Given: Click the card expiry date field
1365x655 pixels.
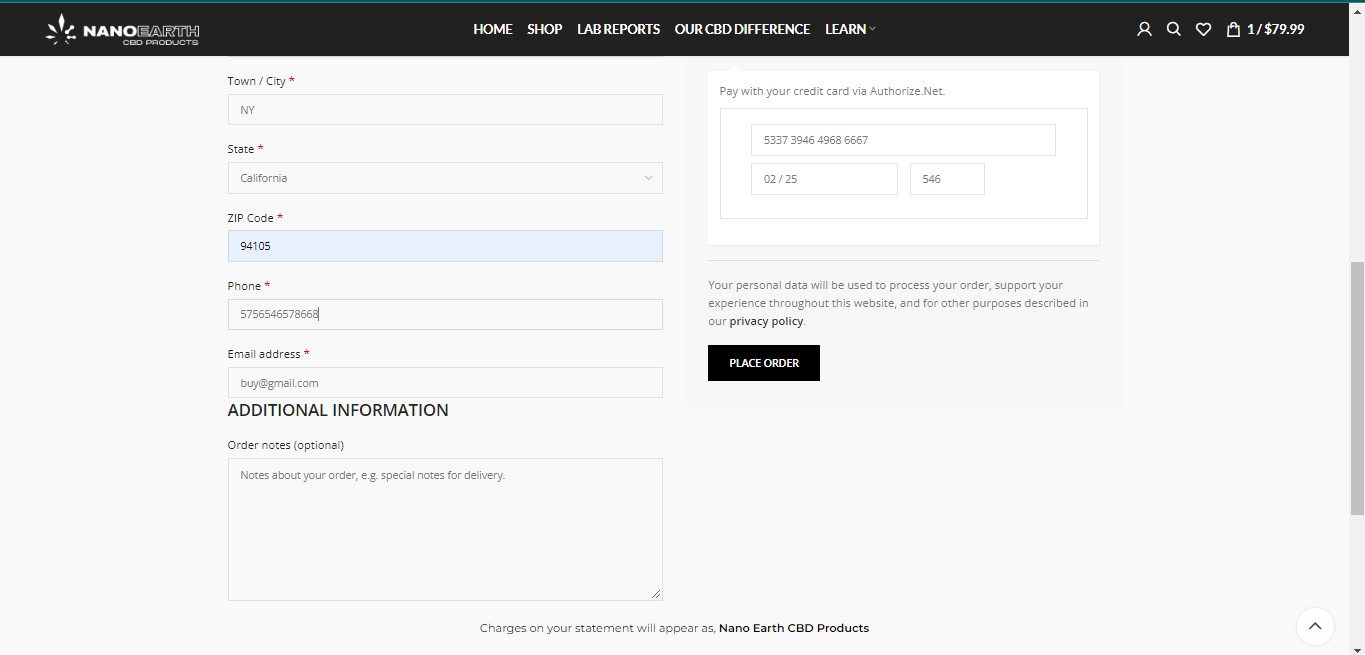Looking at the screenshot, I should click(823, 178).
